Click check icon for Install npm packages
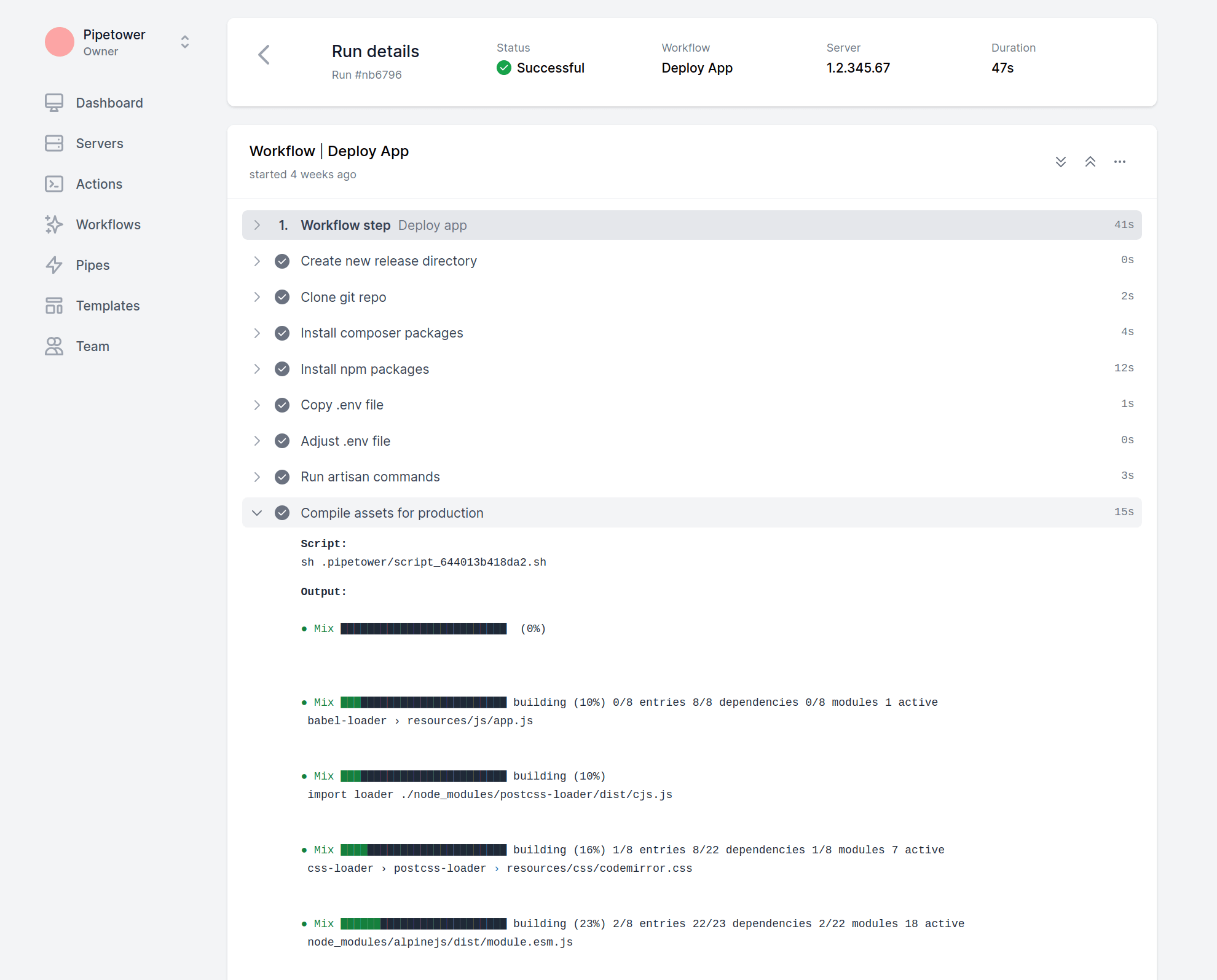The height and width of the screenshot is (980, 1217). [282, 369]
